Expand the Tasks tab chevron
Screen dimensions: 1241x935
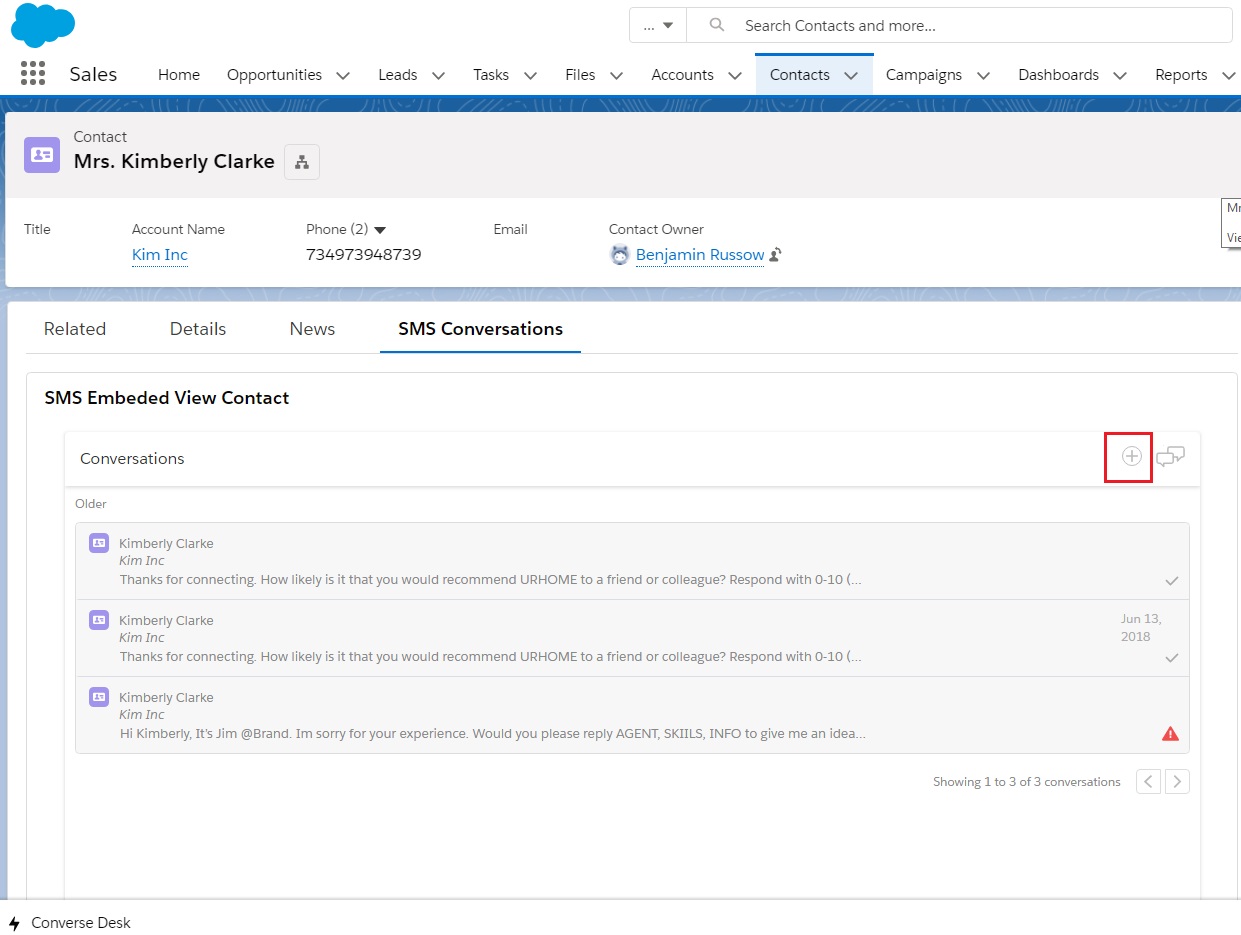(530, 75)
